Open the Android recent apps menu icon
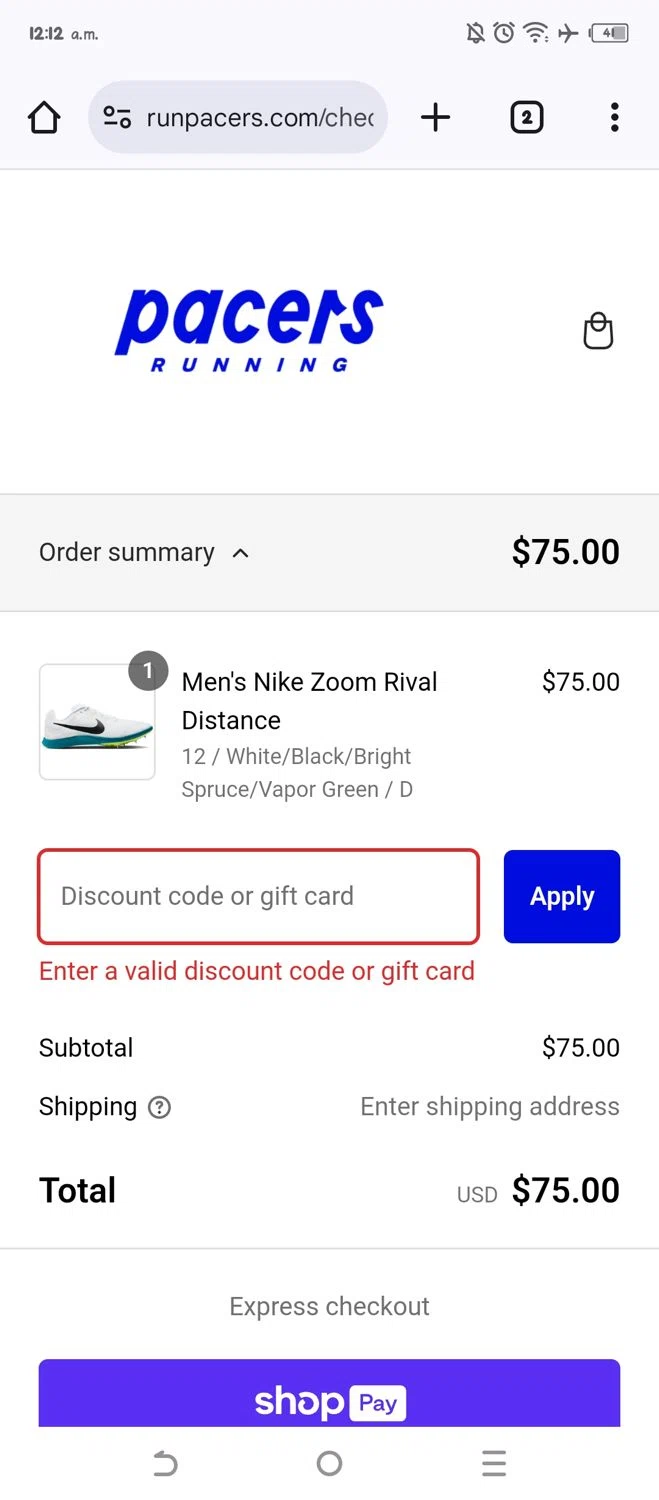 coord(493,1464)
